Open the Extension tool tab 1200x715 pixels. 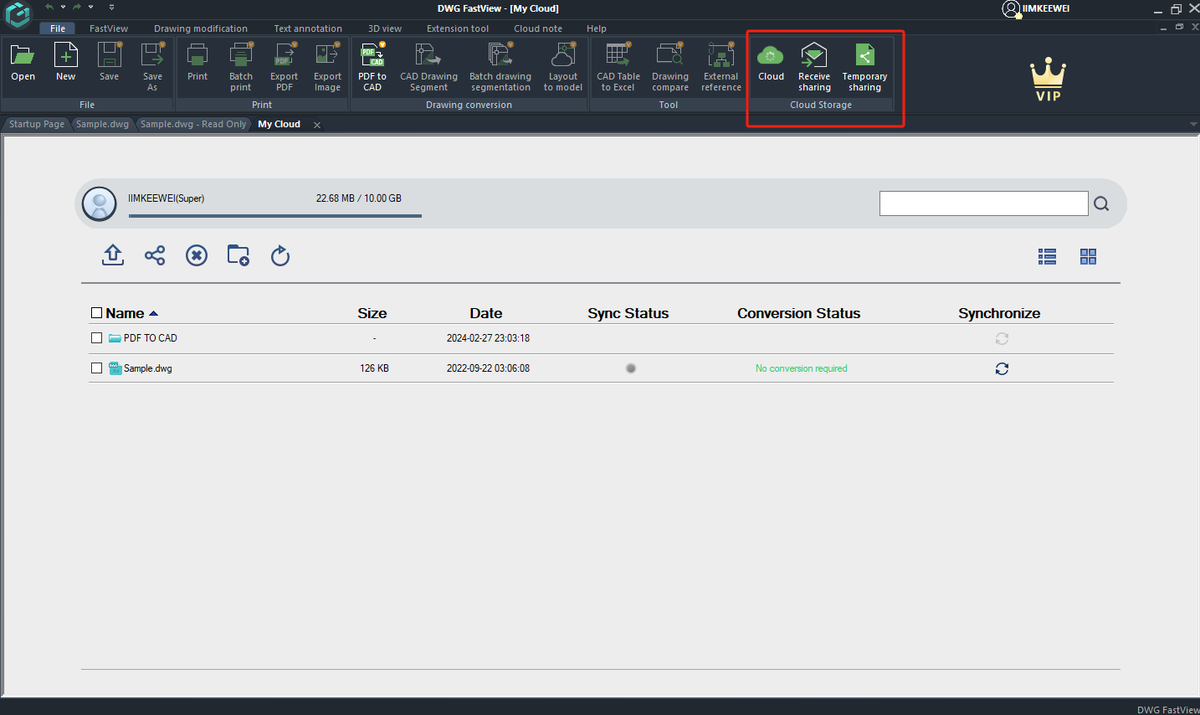(x=458, y=29)
